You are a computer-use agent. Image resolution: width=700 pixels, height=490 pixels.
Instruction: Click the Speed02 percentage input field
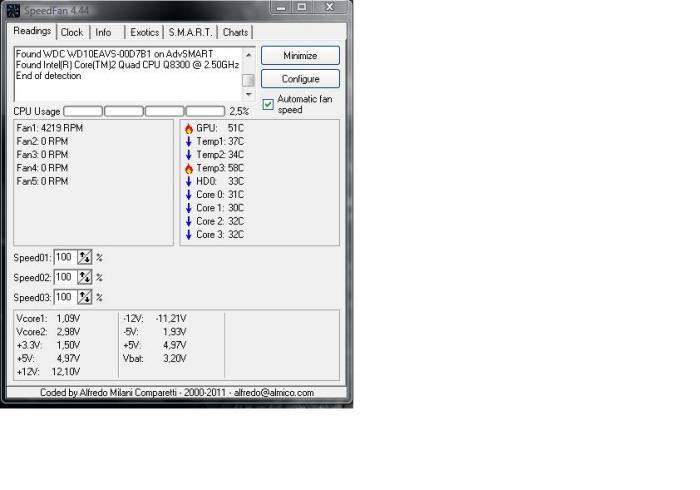pyautogui.click(x=66, y=277)
